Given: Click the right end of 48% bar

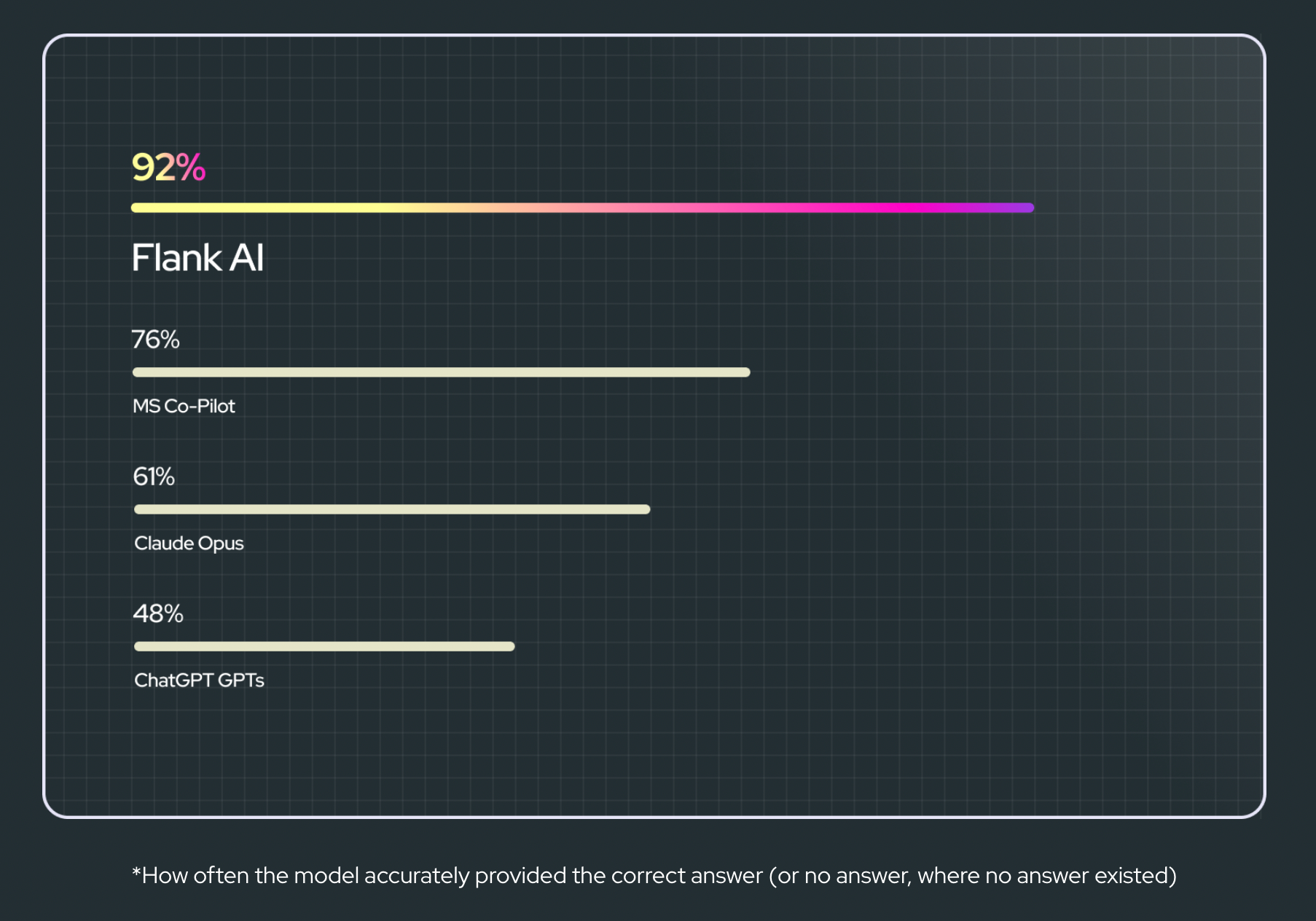Looking at the screenshot, I should pyautogui.click(x=508, y=646).
